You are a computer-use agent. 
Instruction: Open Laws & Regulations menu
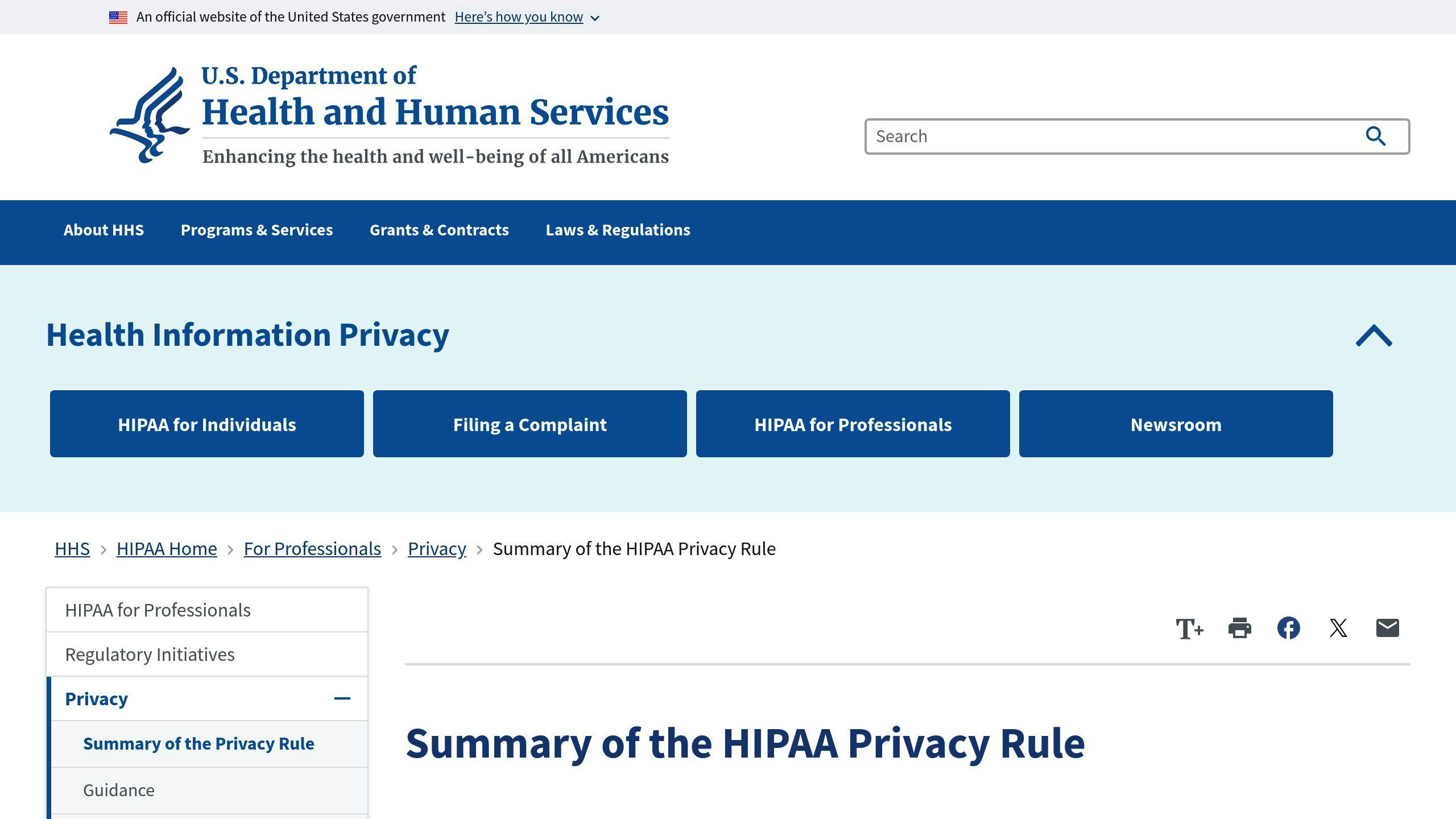coord(618,230)
